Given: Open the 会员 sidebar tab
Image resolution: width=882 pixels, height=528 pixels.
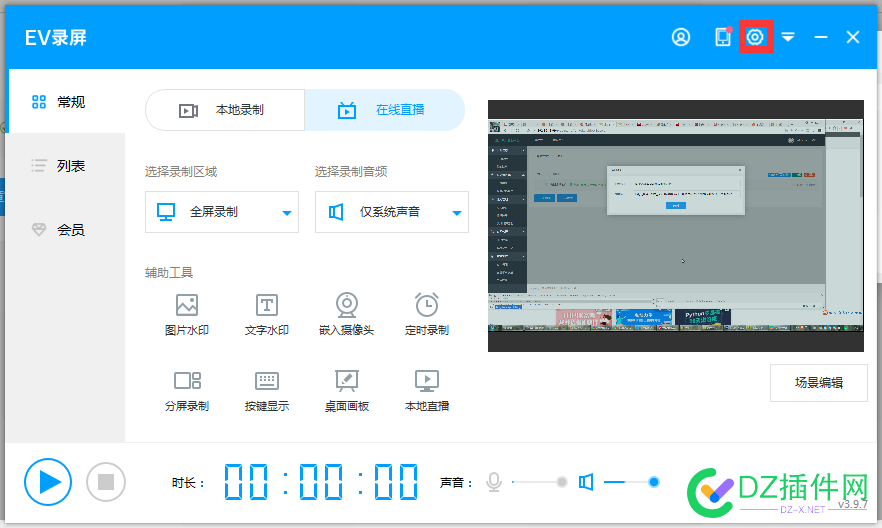Looking at the screenshot, I should click(66, 229).
